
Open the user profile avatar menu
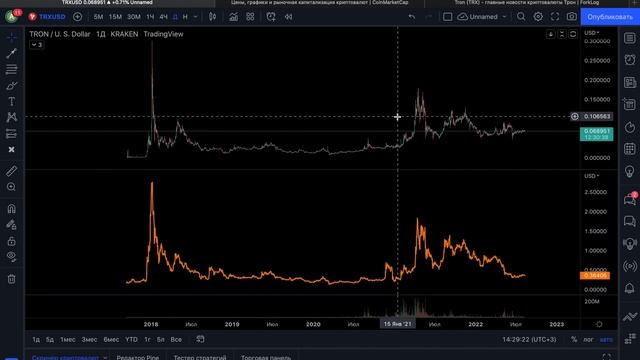pyautogui.click(x=12, y=16)
